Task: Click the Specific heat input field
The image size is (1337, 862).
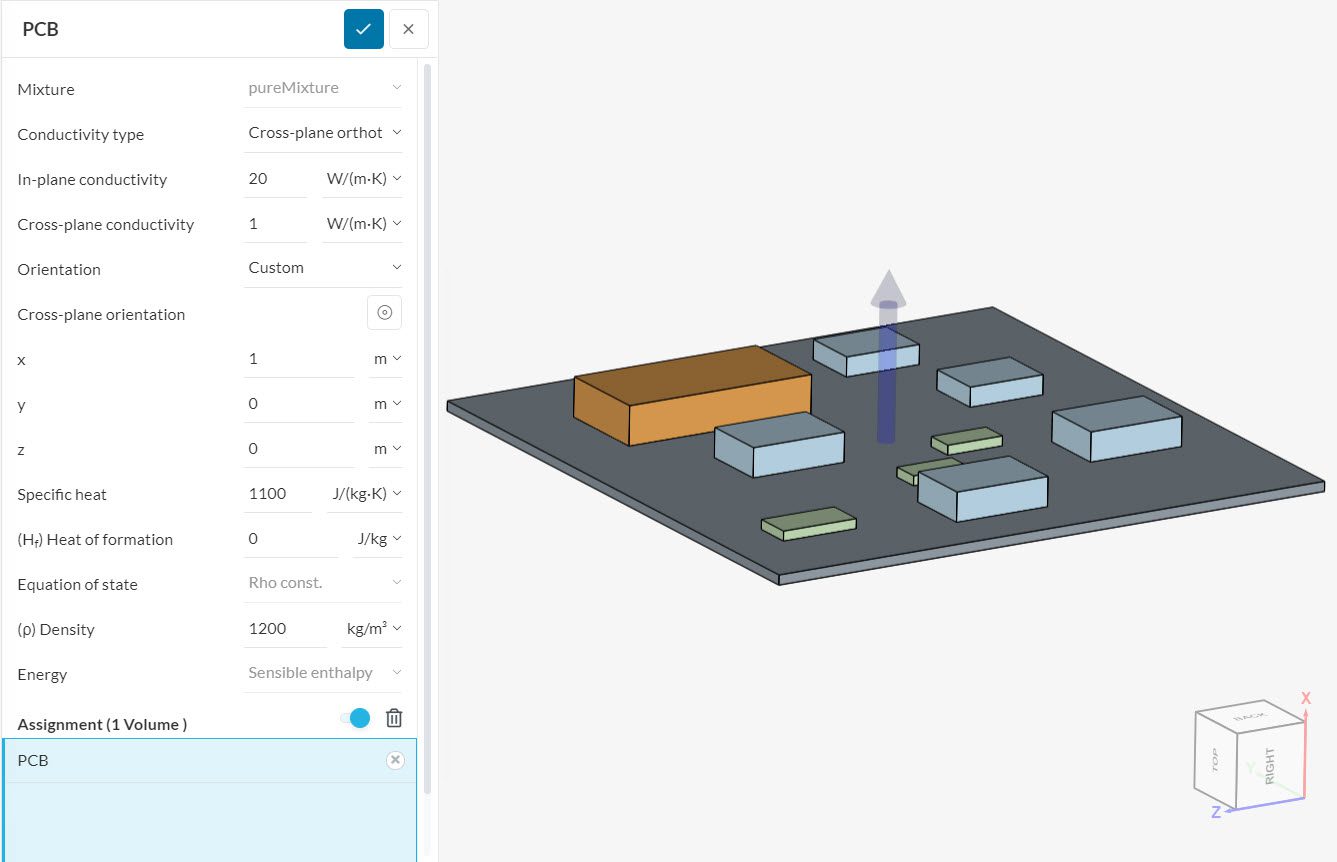Action: pos(279,494)
